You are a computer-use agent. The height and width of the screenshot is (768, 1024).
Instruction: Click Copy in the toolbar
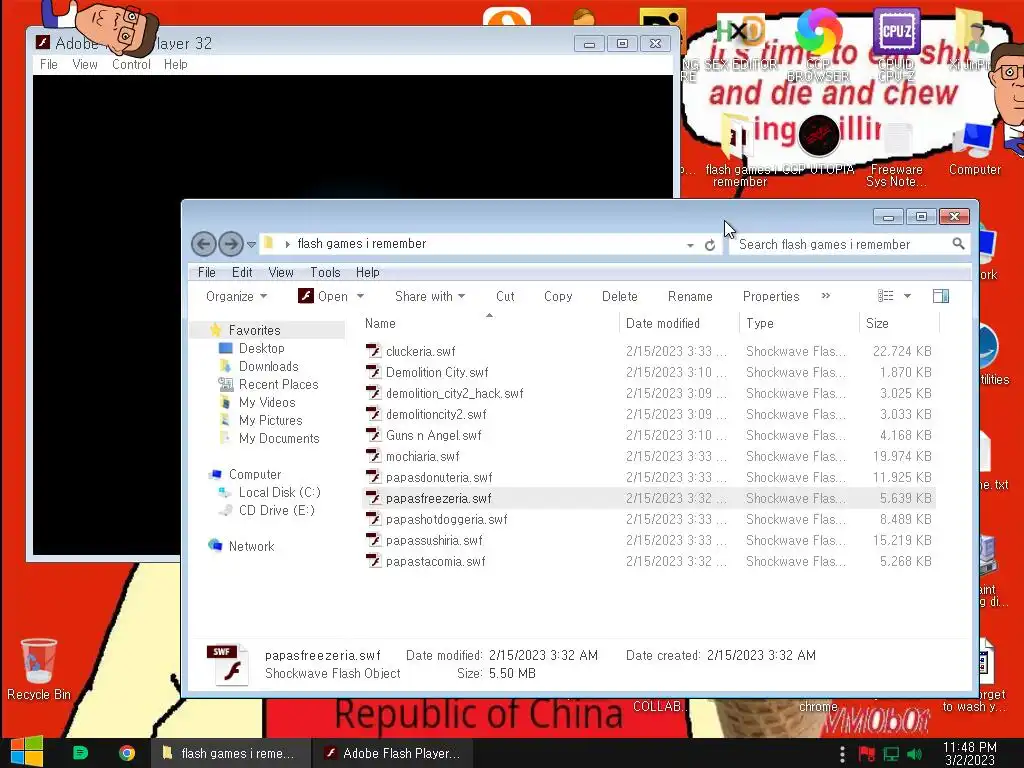tap(558, 296)
